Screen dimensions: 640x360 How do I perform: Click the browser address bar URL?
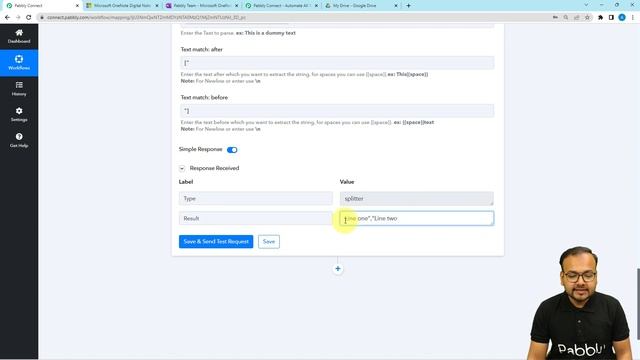[x=146, y=17]
